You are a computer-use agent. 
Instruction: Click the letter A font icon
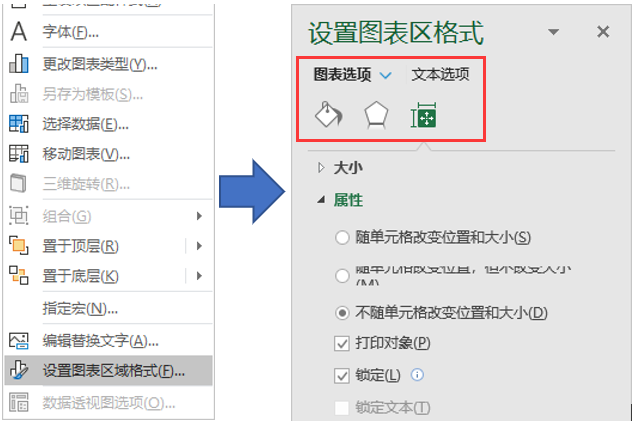point(19,31)
